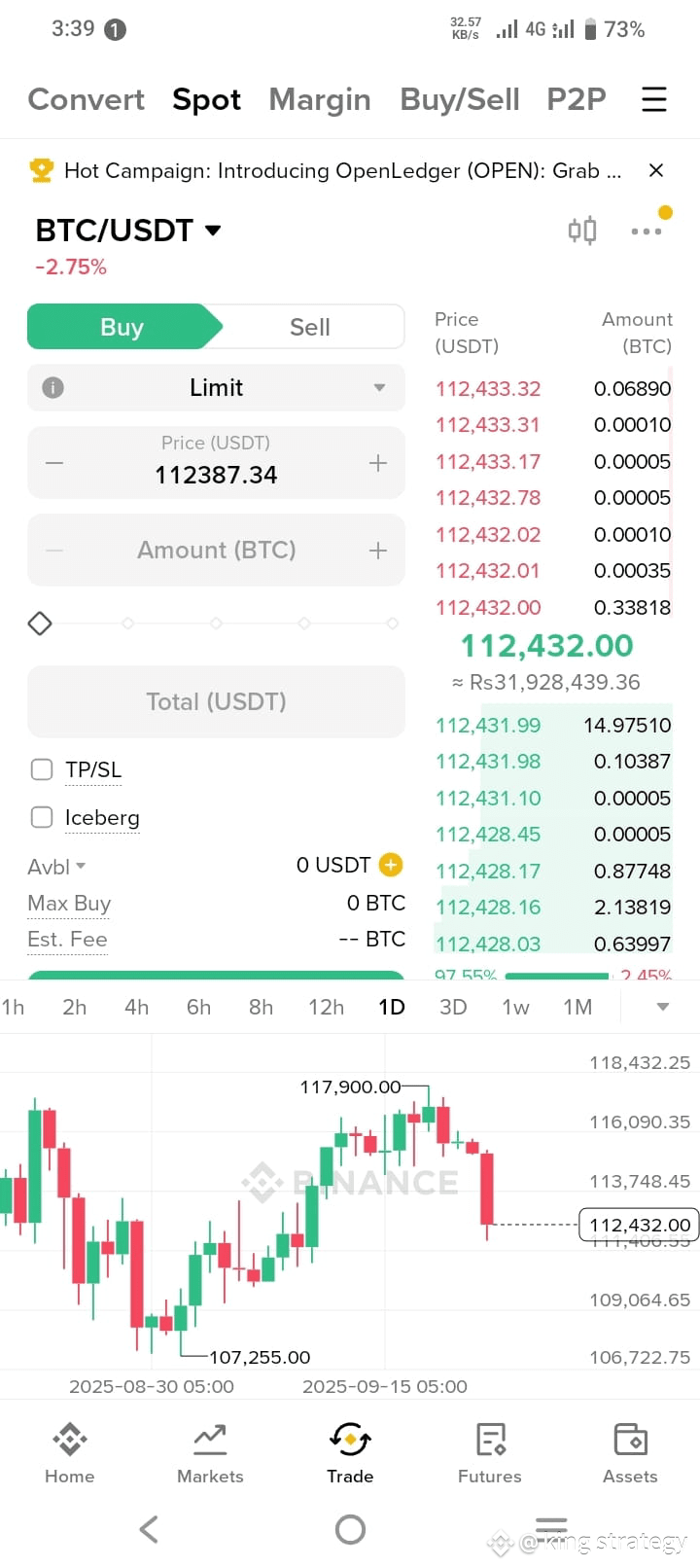This screenshot has width=700, height=1568.
Task: Tap Max Buy label
Action: point(69,904)
